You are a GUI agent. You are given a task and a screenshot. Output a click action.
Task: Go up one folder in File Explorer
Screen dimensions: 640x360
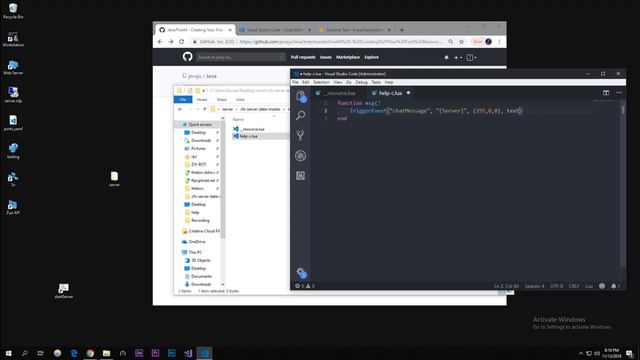pos(204,109)
